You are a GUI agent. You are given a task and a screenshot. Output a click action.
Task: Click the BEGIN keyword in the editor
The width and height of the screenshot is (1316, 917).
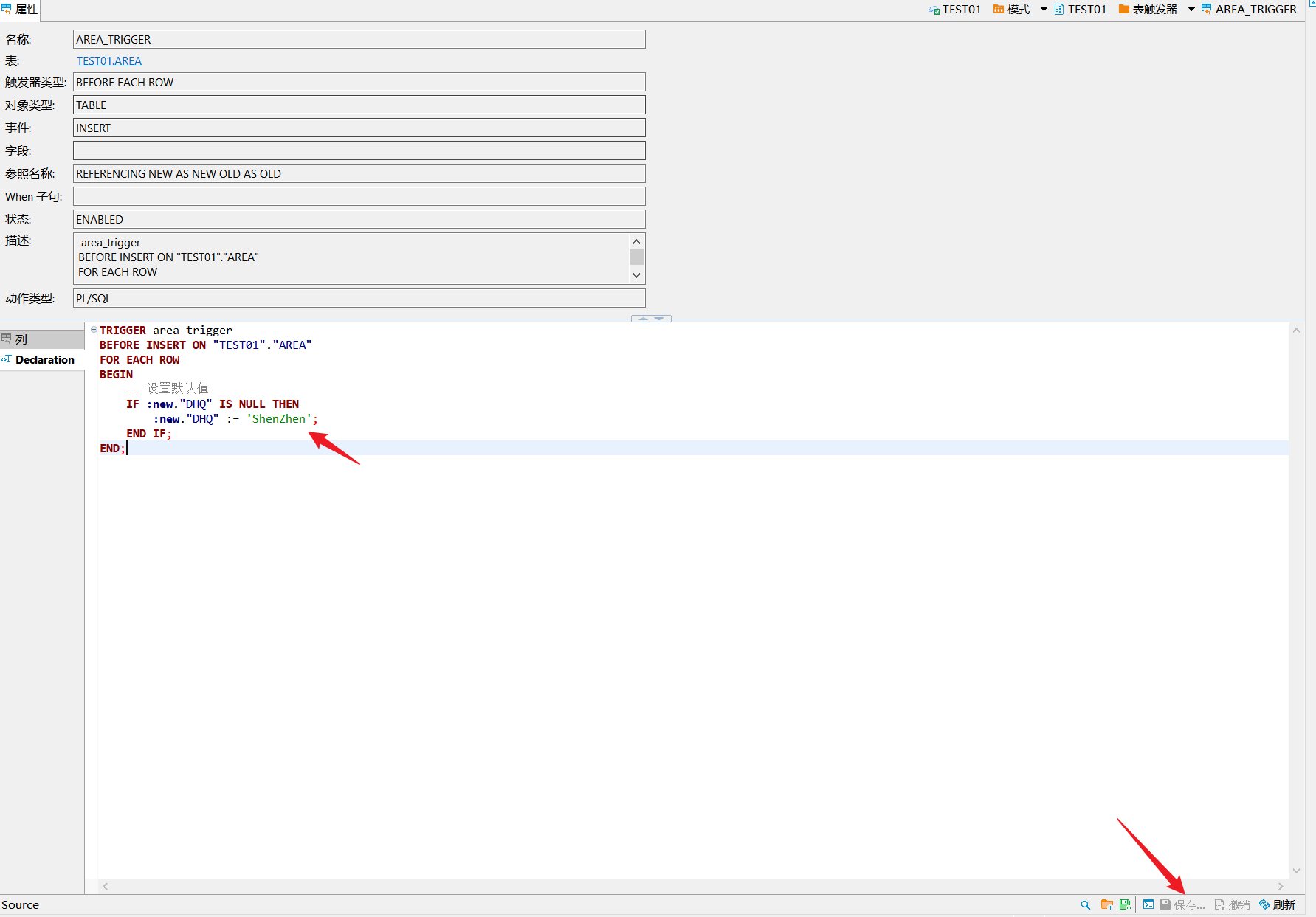point(117,375)
